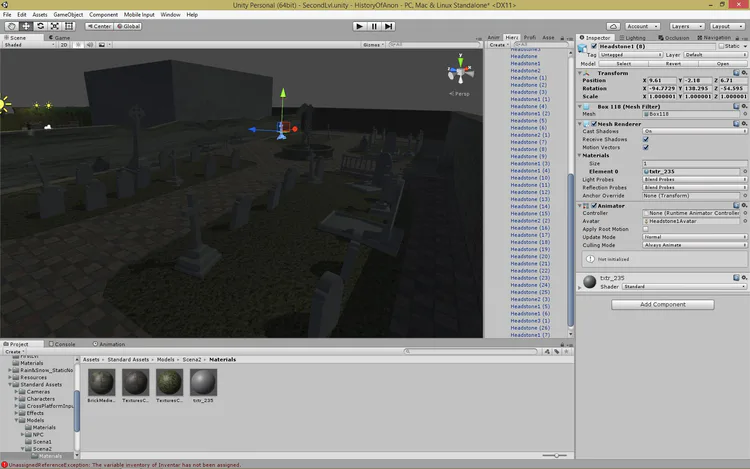Image resolution: width=750 pixels, height=469 pixels.
Task: Toggle Motion Vectors checkbox
Action: (646, 147)
